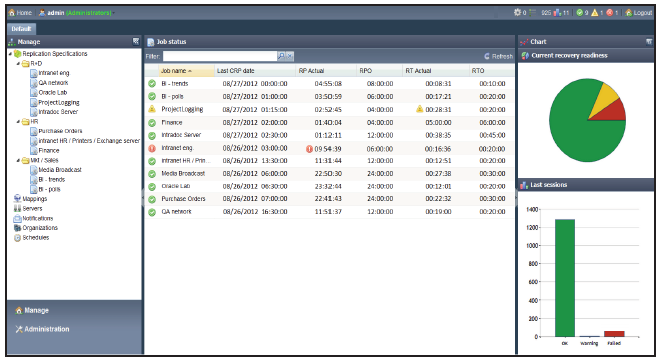Select Finance in the tree
This screenshot has height=362, width=660.
point(49,150)
